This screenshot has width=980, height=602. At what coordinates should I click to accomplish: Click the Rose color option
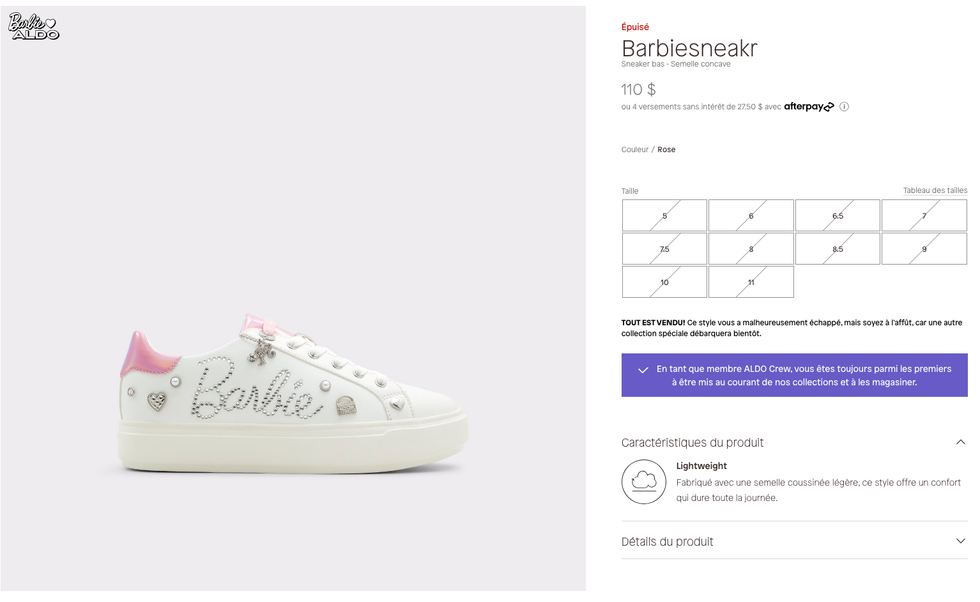pyautogui.click(x=665, y=148)
